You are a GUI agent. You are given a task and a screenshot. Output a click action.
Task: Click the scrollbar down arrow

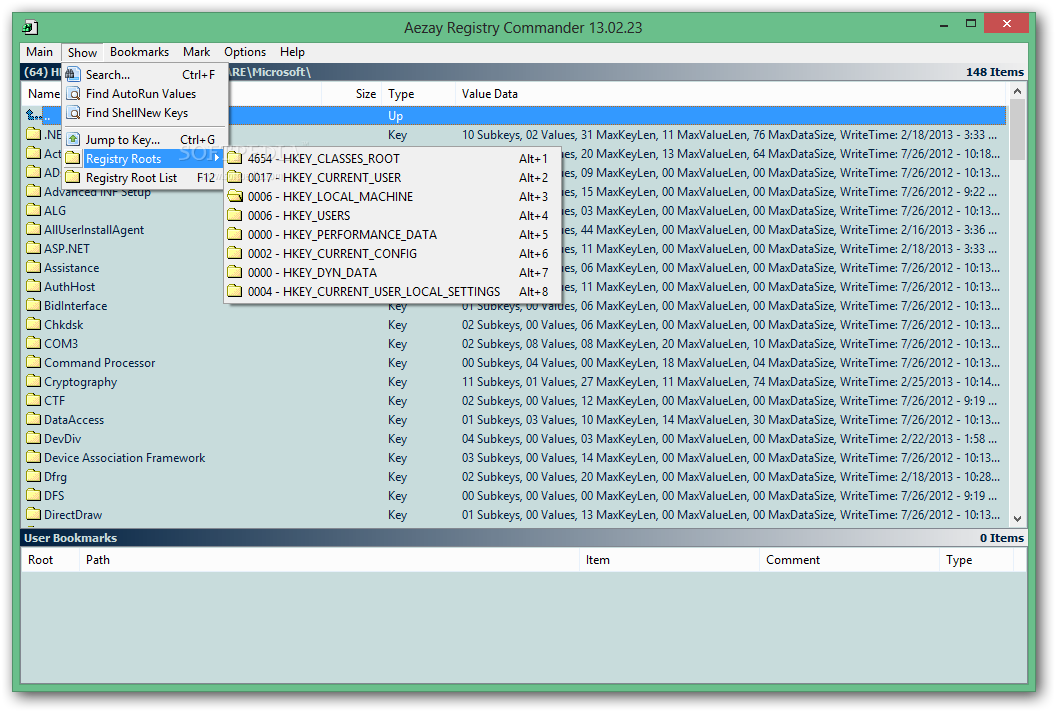1017,519
